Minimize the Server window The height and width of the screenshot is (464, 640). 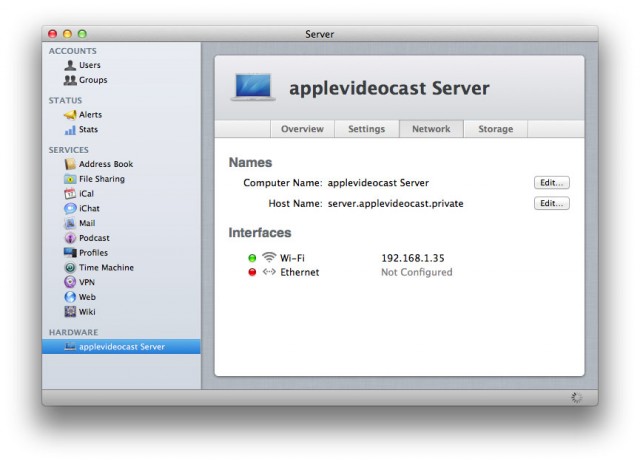pos(67,34)
